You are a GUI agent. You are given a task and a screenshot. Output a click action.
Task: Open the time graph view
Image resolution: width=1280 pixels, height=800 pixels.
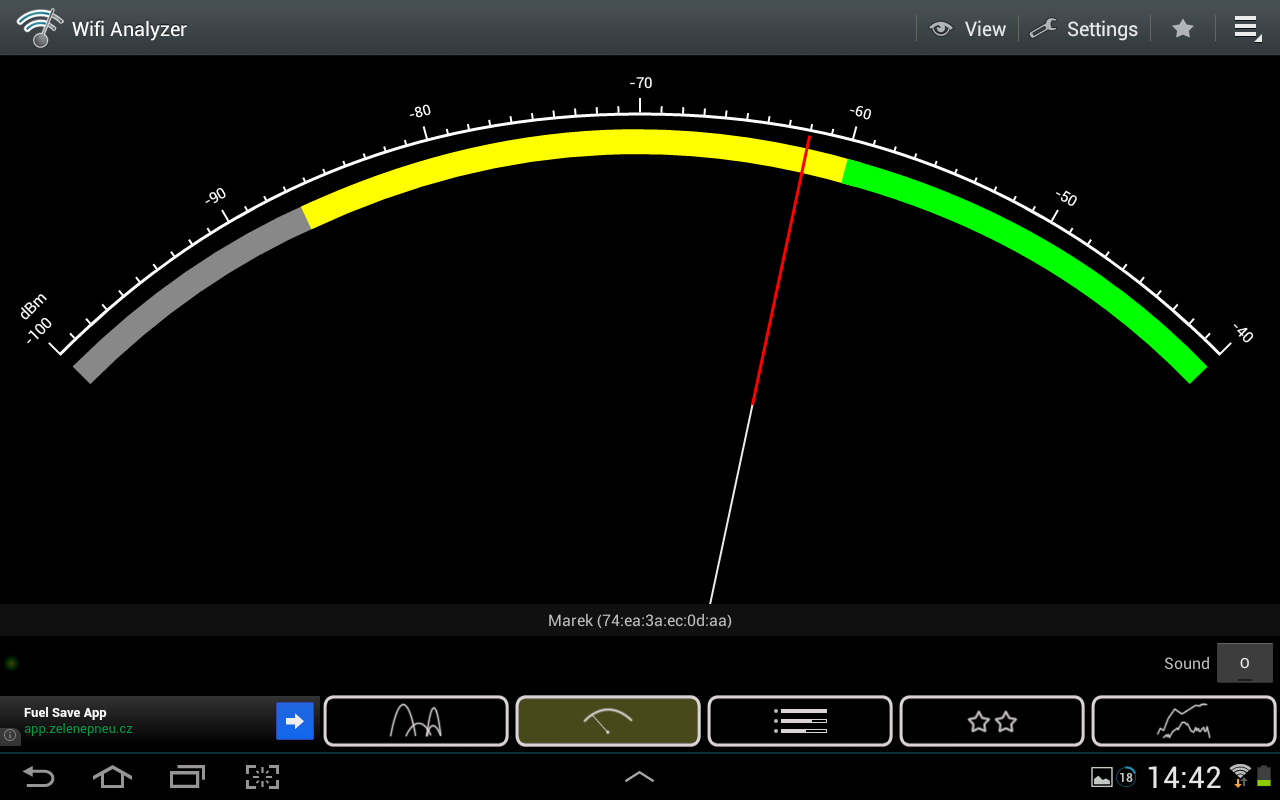(1183, 721)
